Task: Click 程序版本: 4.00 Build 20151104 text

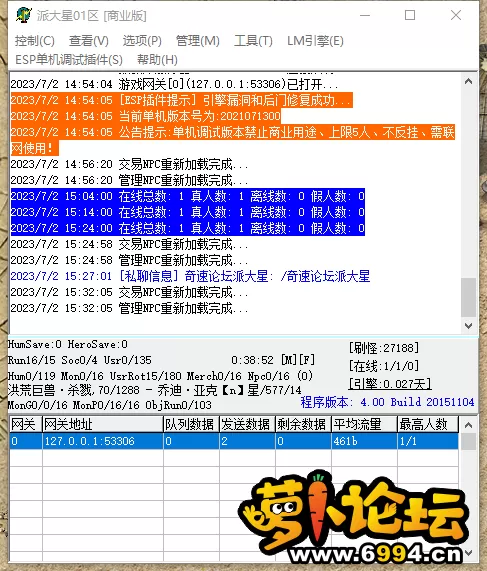Action: 388,402
